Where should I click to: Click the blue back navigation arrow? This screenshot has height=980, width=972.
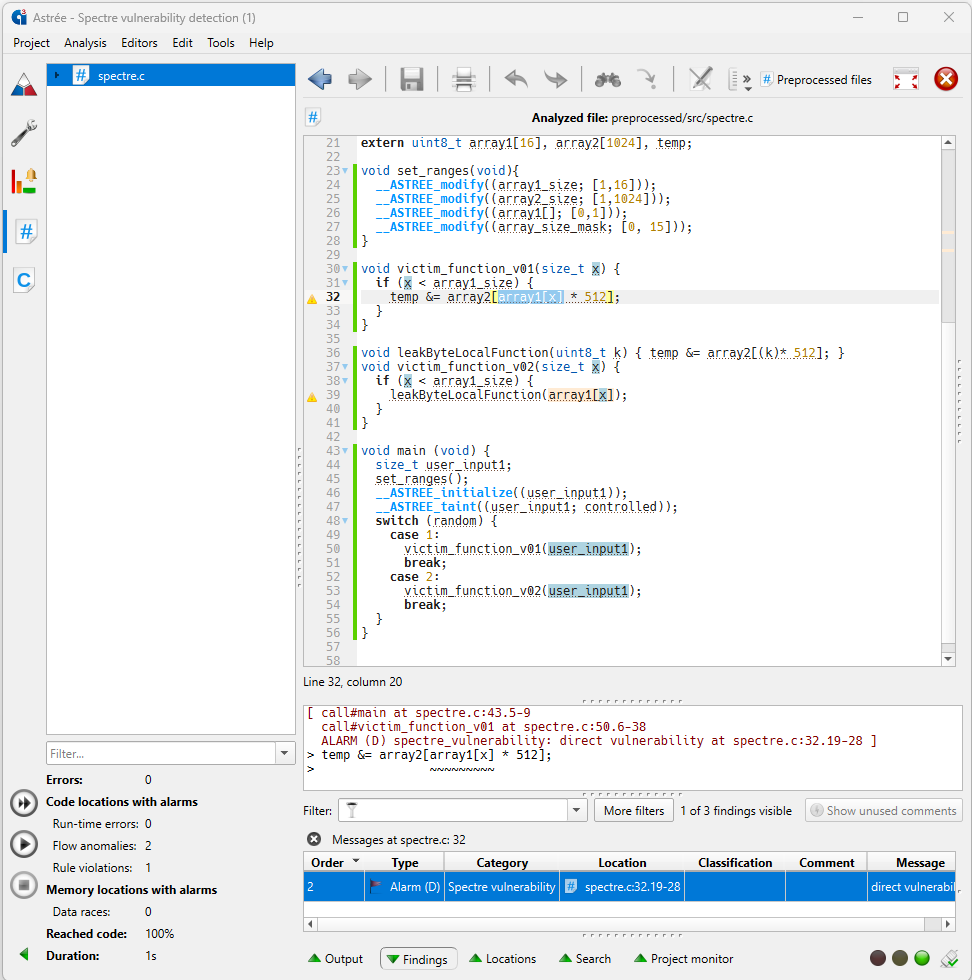click(x=320, y=79)
